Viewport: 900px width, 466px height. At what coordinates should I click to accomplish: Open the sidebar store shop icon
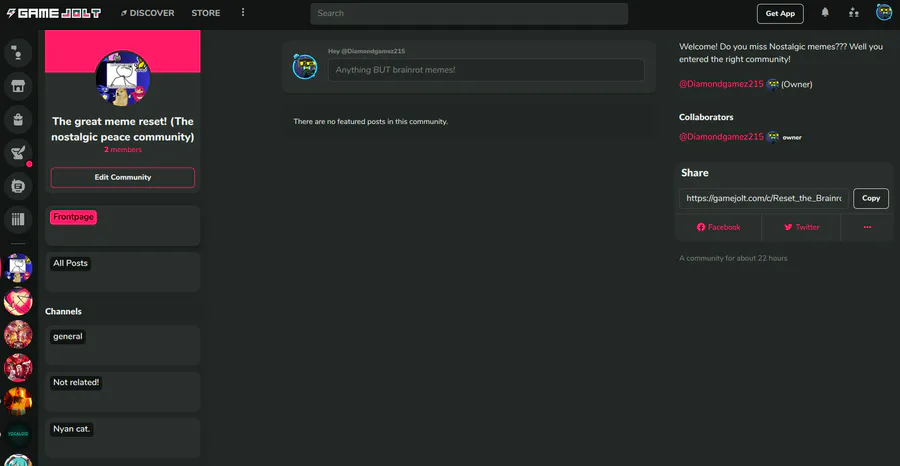tap(18, 87)
